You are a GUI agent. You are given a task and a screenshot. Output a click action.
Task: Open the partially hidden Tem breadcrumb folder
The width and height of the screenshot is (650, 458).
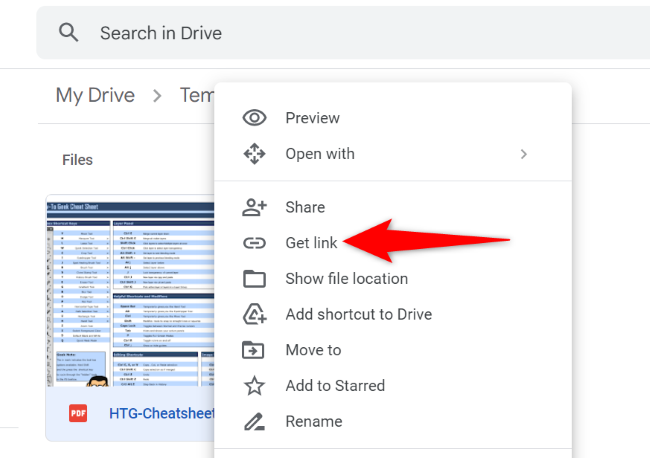[197, 95]
